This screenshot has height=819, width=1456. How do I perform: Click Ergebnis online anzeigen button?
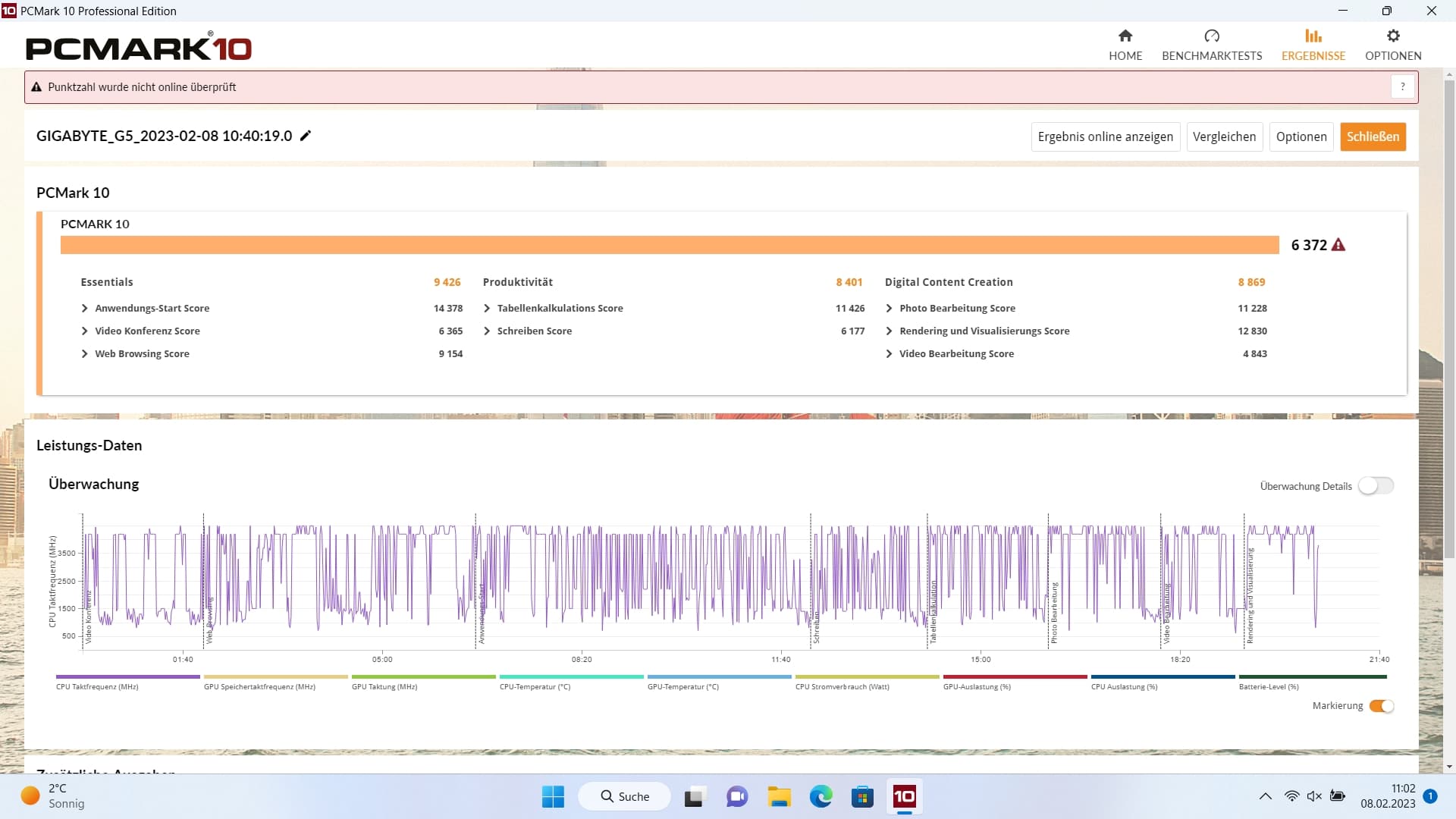[1105, 136]
